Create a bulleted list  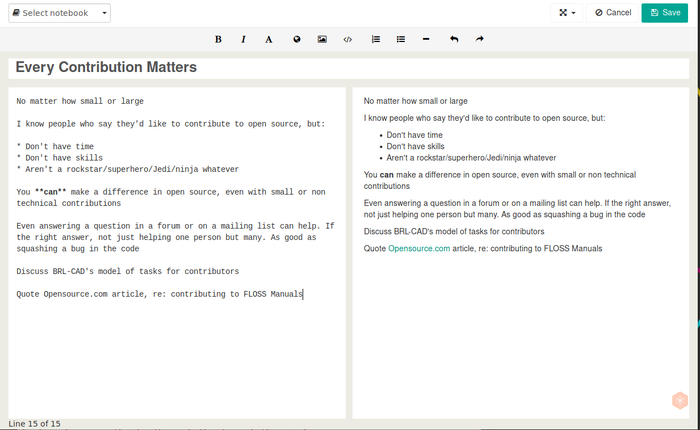400,39
